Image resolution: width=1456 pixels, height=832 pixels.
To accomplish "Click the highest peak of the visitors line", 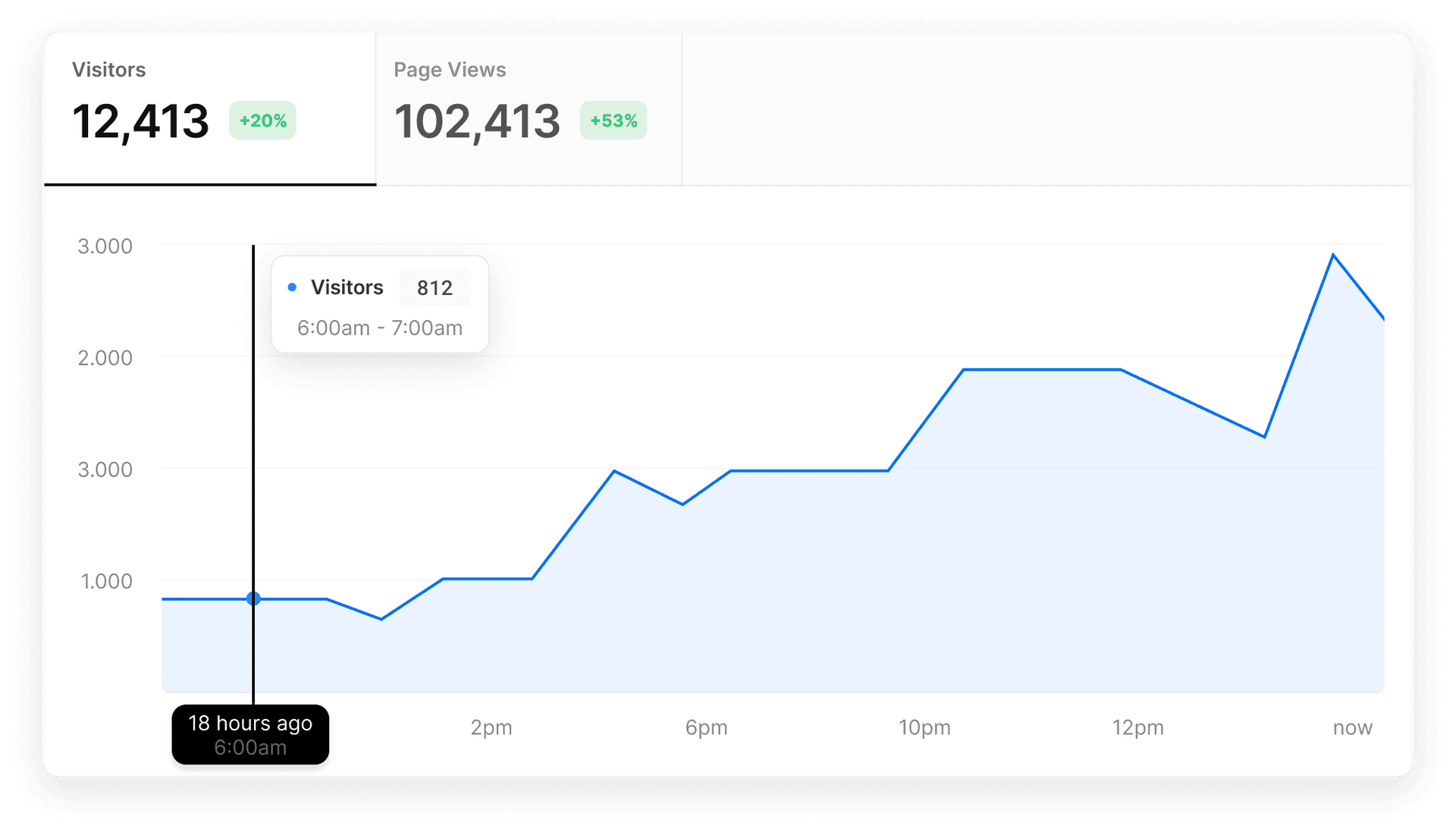I will [1333, 255].
